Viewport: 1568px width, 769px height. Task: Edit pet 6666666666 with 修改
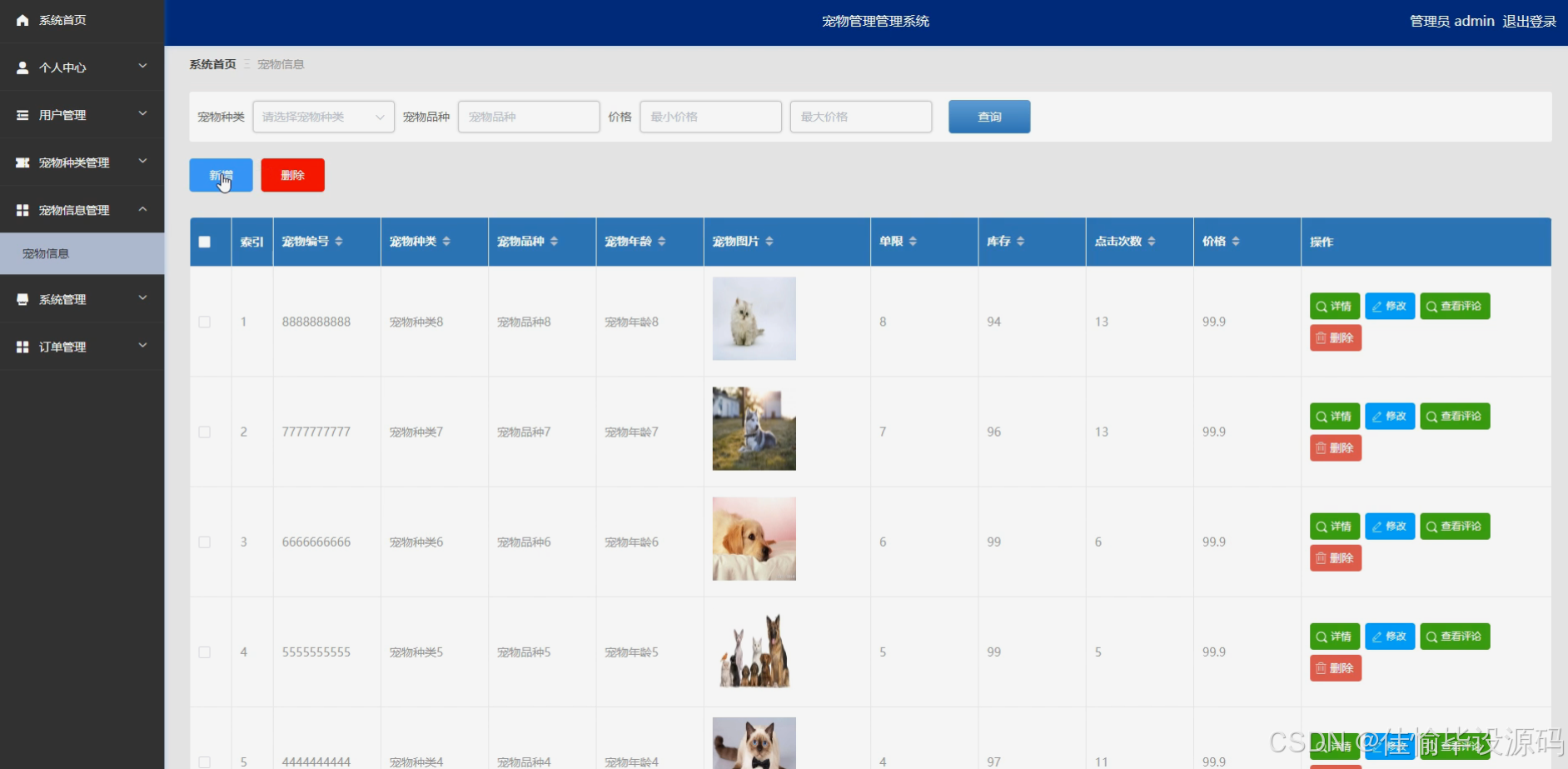1390,526
